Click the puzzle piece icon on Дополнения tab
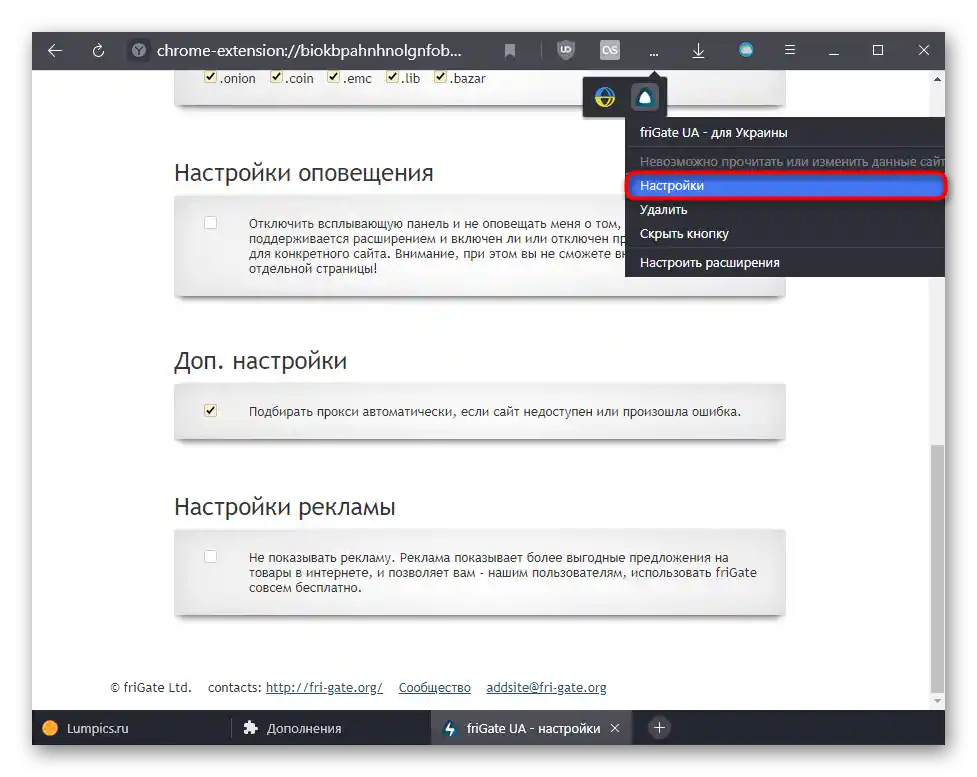This screenshot has width=977, height=777. 250,728
